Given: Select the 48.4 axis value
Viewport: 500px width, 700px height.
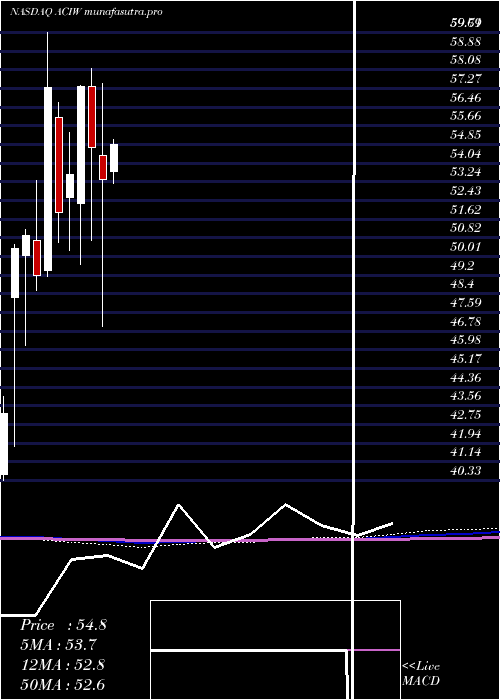Looking at the screenshot, I should click(x=463, y=284).
